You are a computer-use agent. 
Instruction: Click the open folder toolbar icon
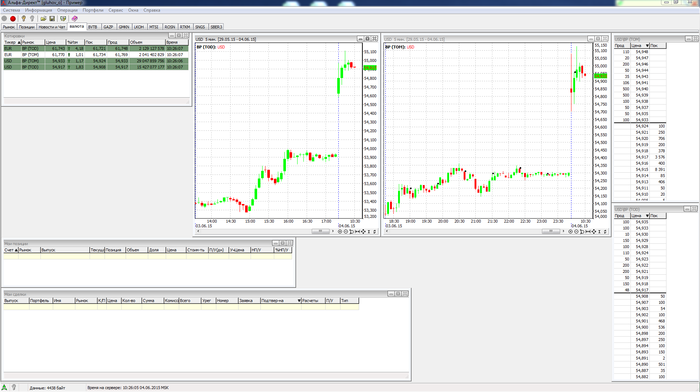pyautogui.click(x=43, y=19)
